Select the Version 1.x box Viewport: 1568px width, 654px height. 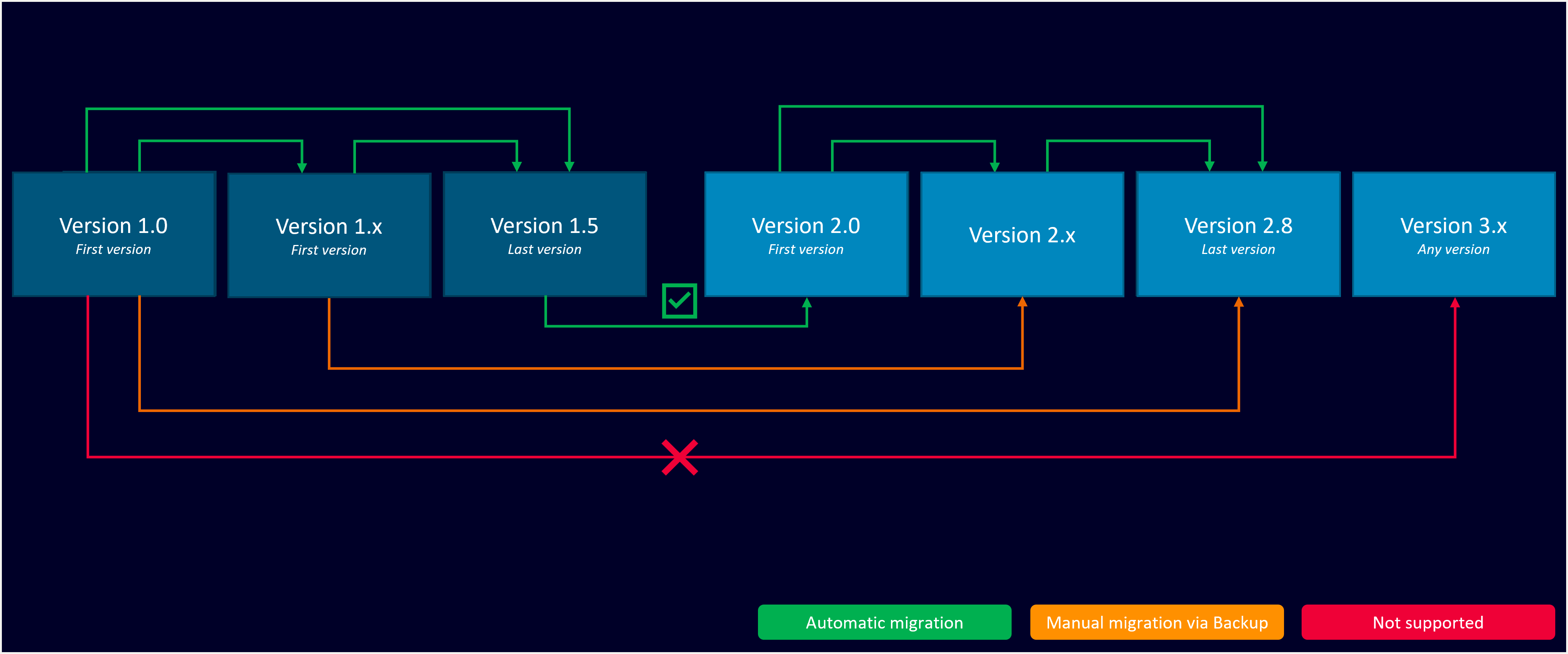point(329,236)
